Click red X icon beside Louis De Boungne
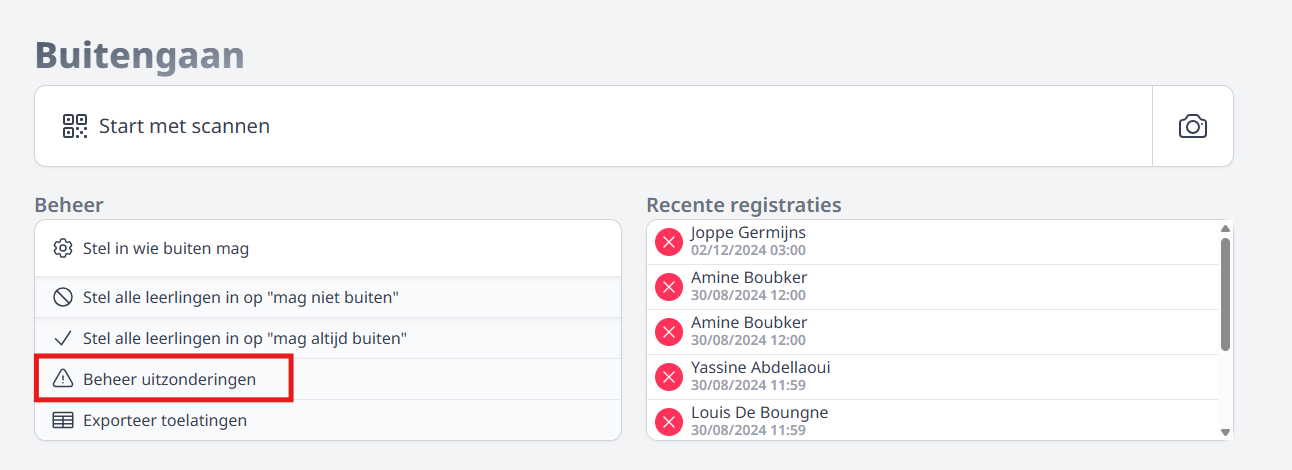The height and width of the screenshot is (470, 1292). [668, 421]
